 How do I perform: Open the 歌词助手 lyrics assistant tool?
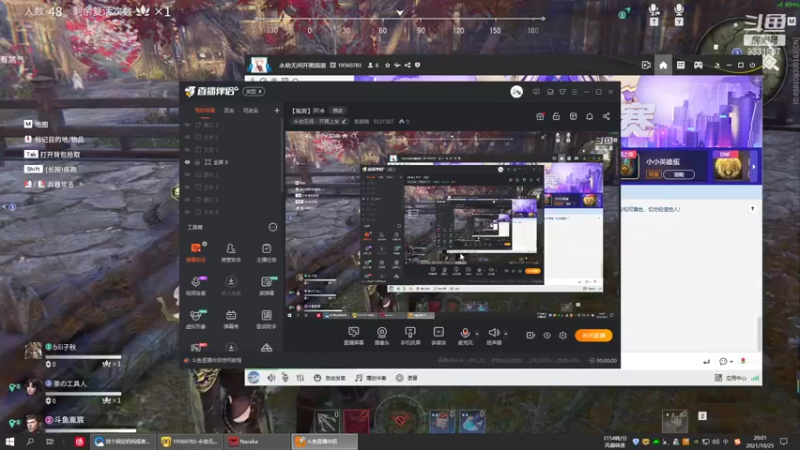[x=266, y=319]
